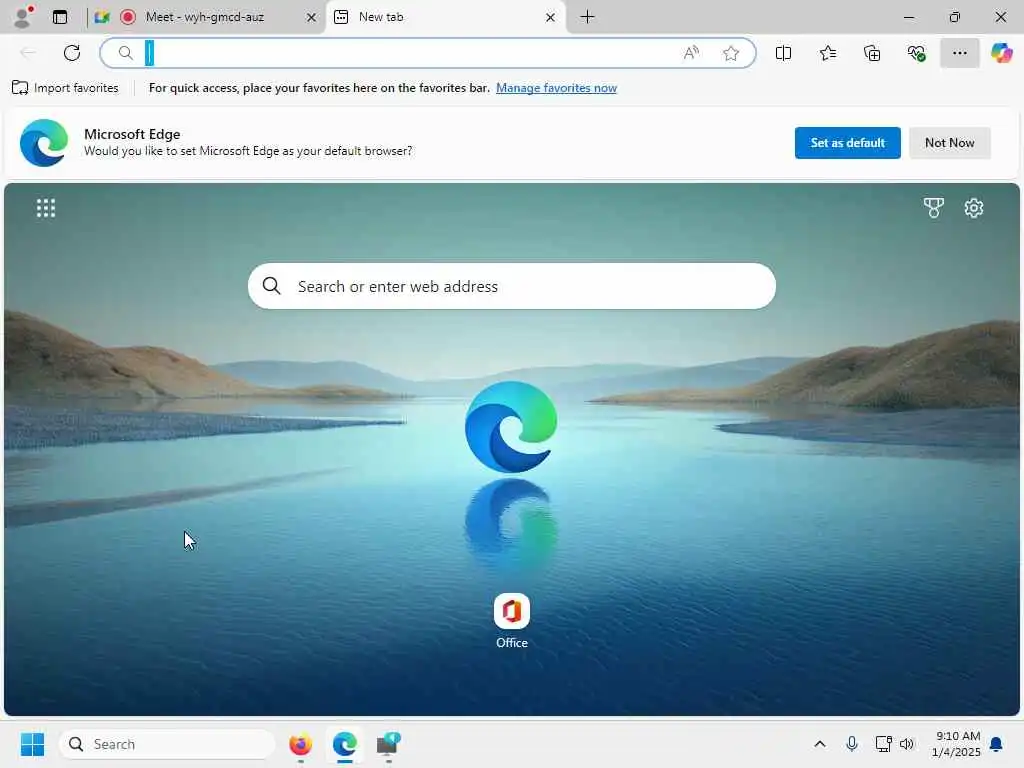
Task: Click Set as default button
Action: (847, 142)
